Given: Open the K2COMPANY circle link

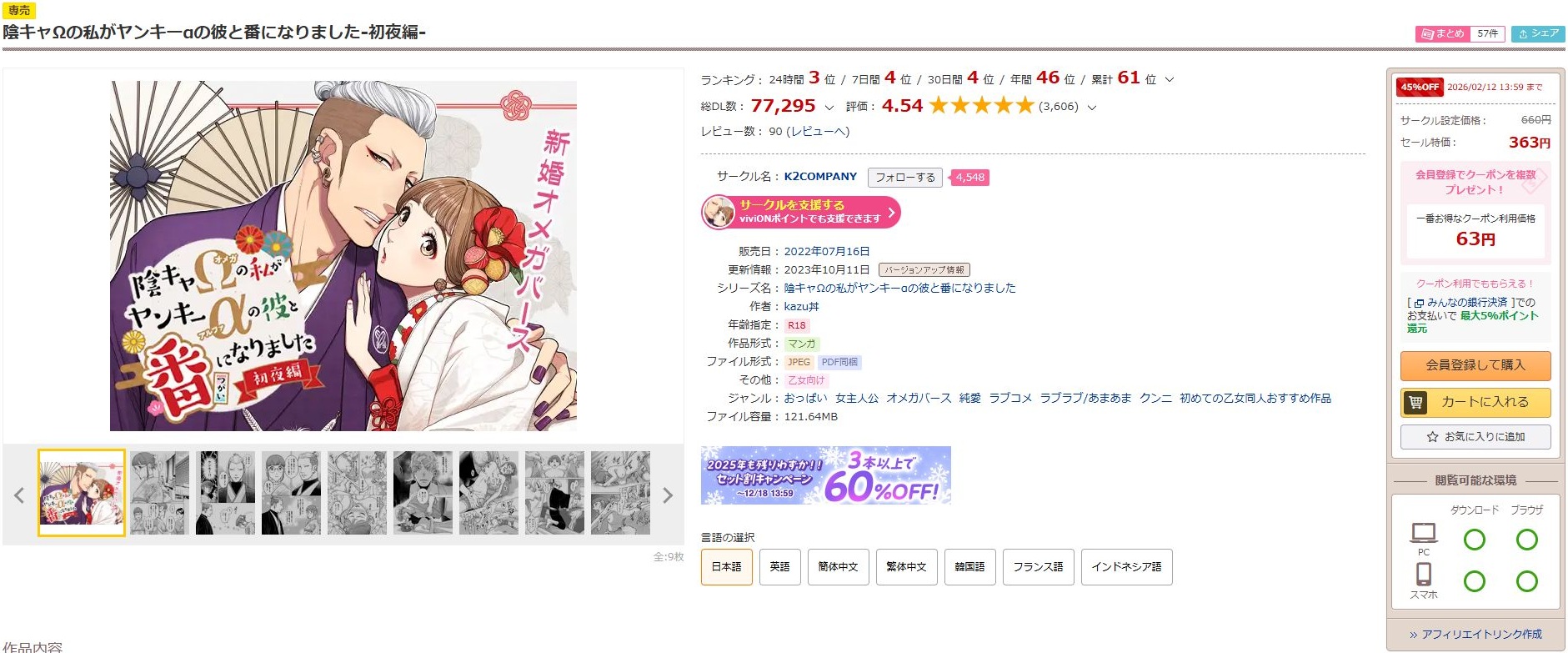Looking at the screenshot, I should click(x=820, y=177).
